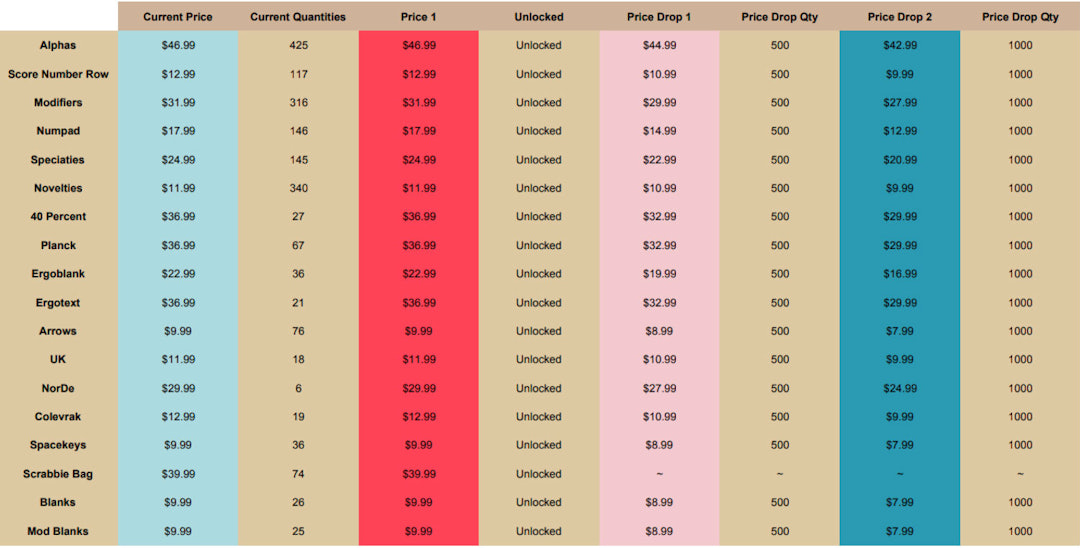Click the Price 1 column header
This screenshot has width=1080, height=548.
[418, 17]
